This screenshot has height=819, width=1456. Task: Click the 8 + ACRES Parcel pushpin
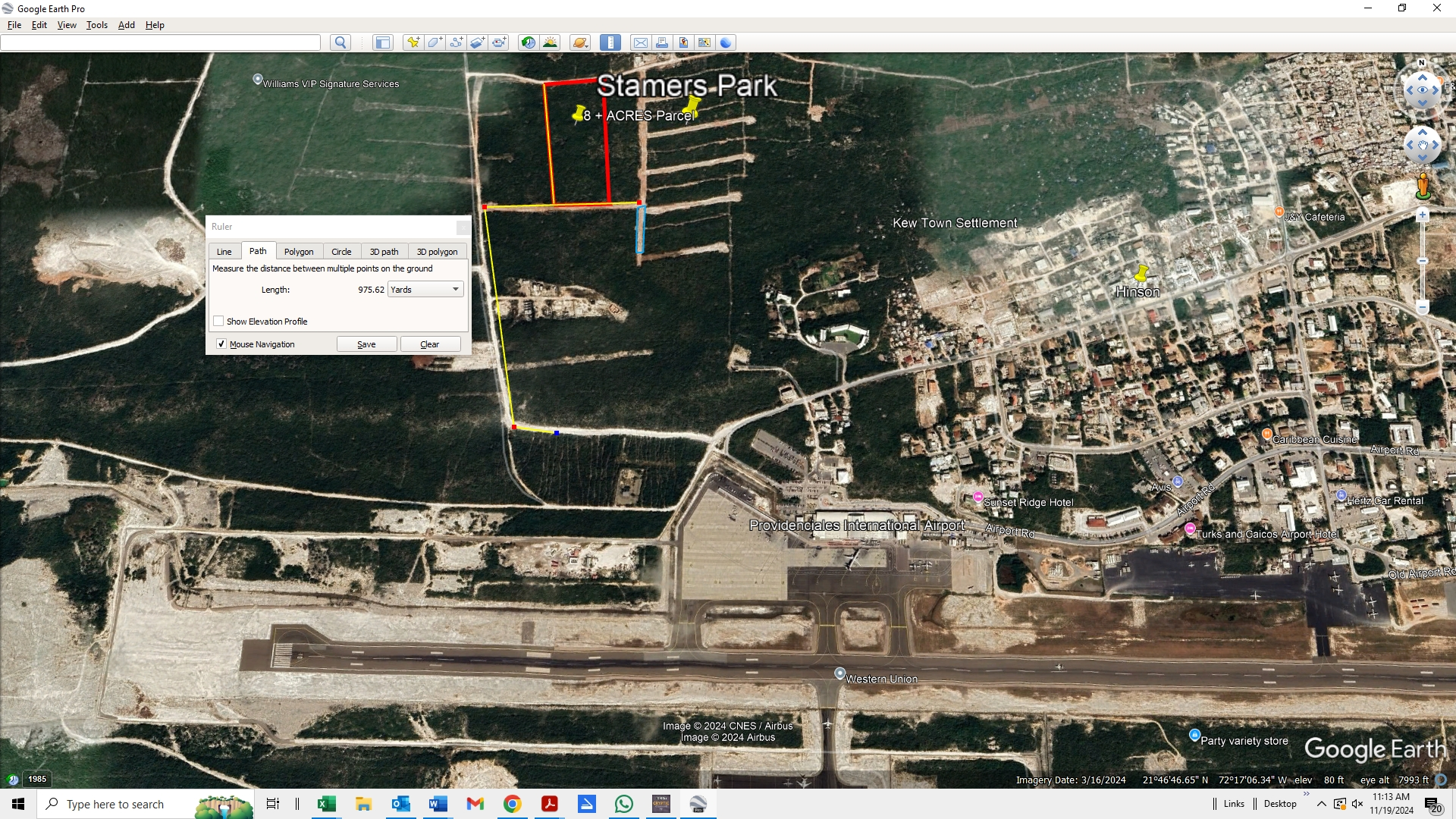[x=579, y=114]
